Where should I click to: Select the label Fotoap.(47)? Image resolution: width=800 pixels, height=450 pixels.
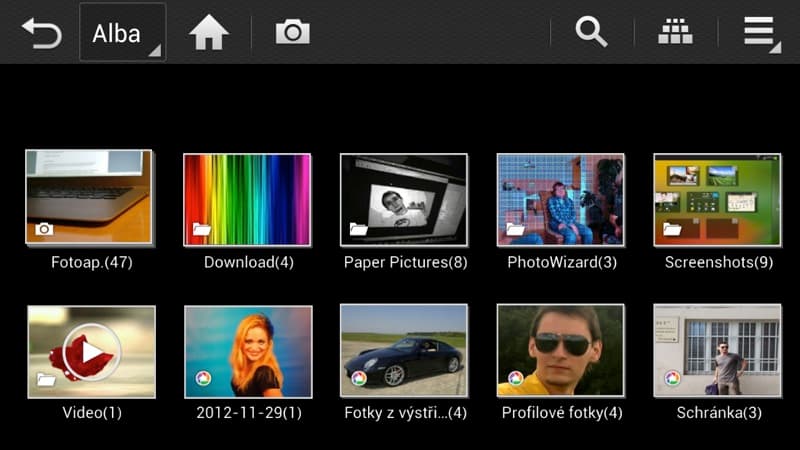tap(92, 262)
